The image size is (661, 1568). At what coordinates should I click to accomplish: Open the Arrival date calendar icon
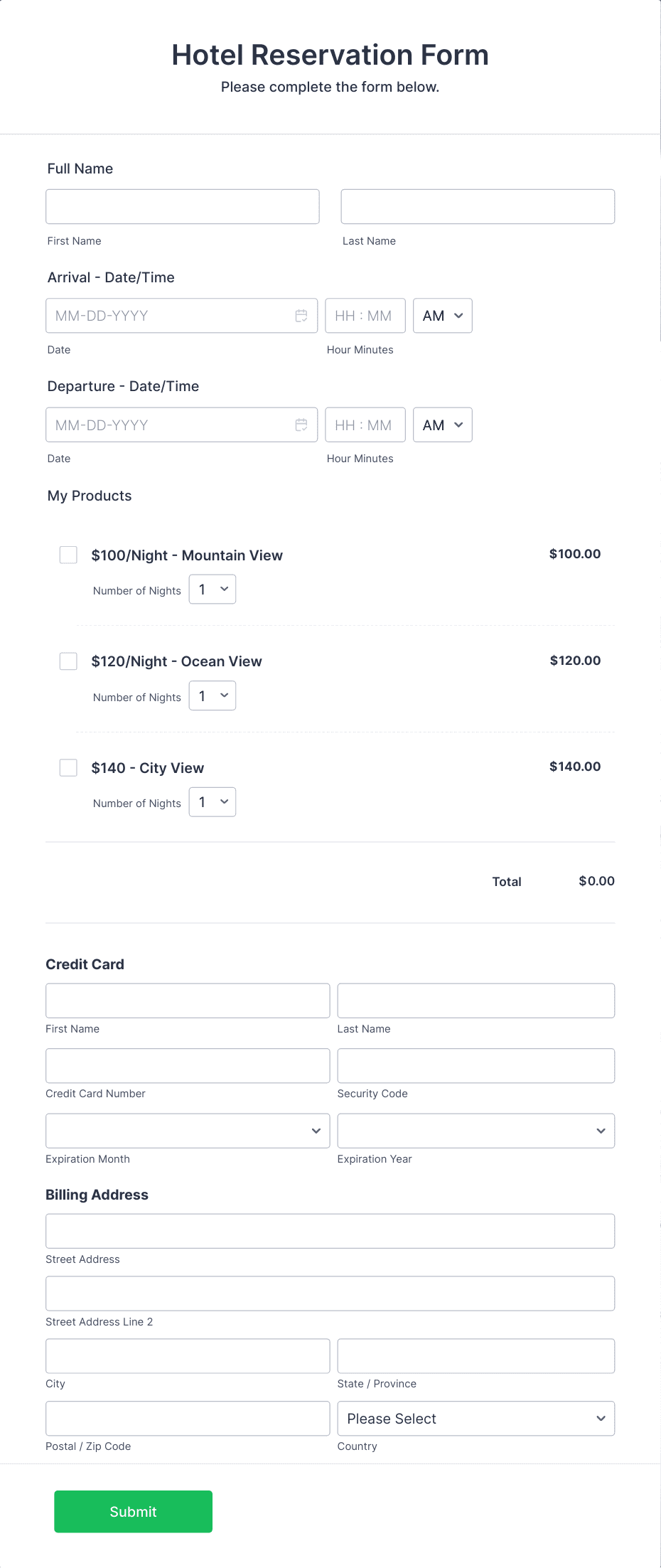(301, 316)
